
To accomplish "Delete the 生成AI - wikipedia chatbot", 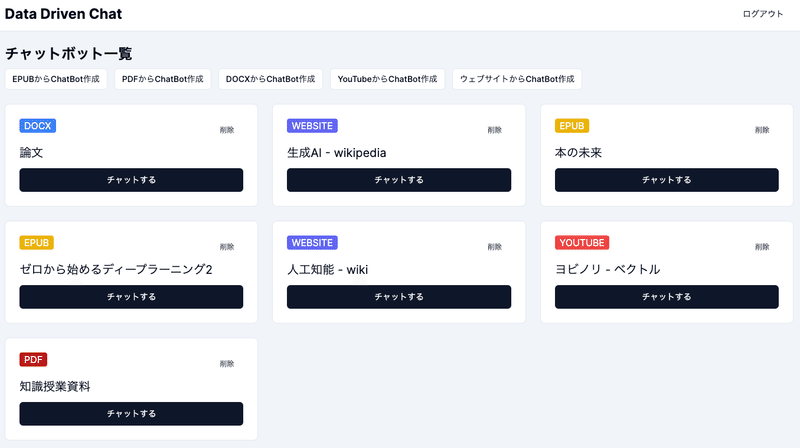I will (495, 130).
